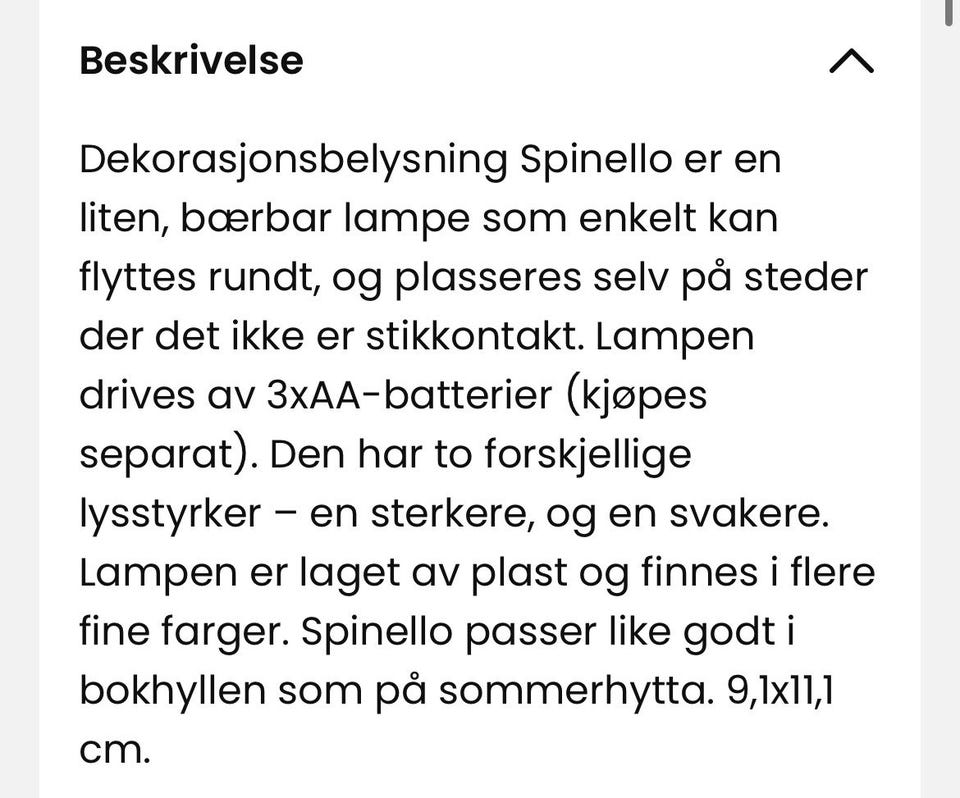Click the phrase '(kjøpes' in the description
Image resolution: width=960 pixels, height=798 pixels.
(636, 397)
